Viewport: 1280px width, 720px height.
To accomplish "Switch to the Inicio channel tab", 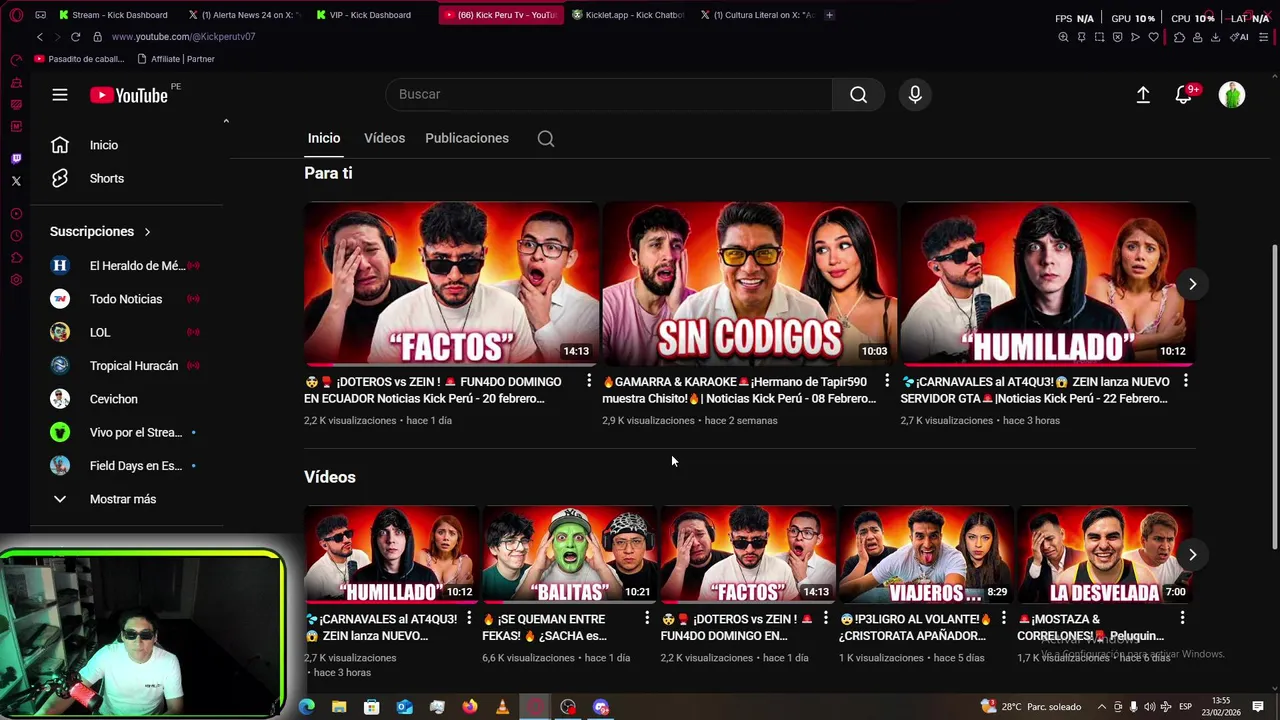I will (x=323, y=138).
